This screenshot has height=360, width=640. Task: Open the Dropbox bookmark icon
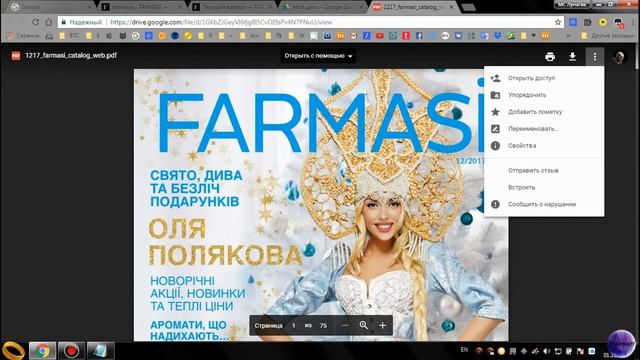497,36
